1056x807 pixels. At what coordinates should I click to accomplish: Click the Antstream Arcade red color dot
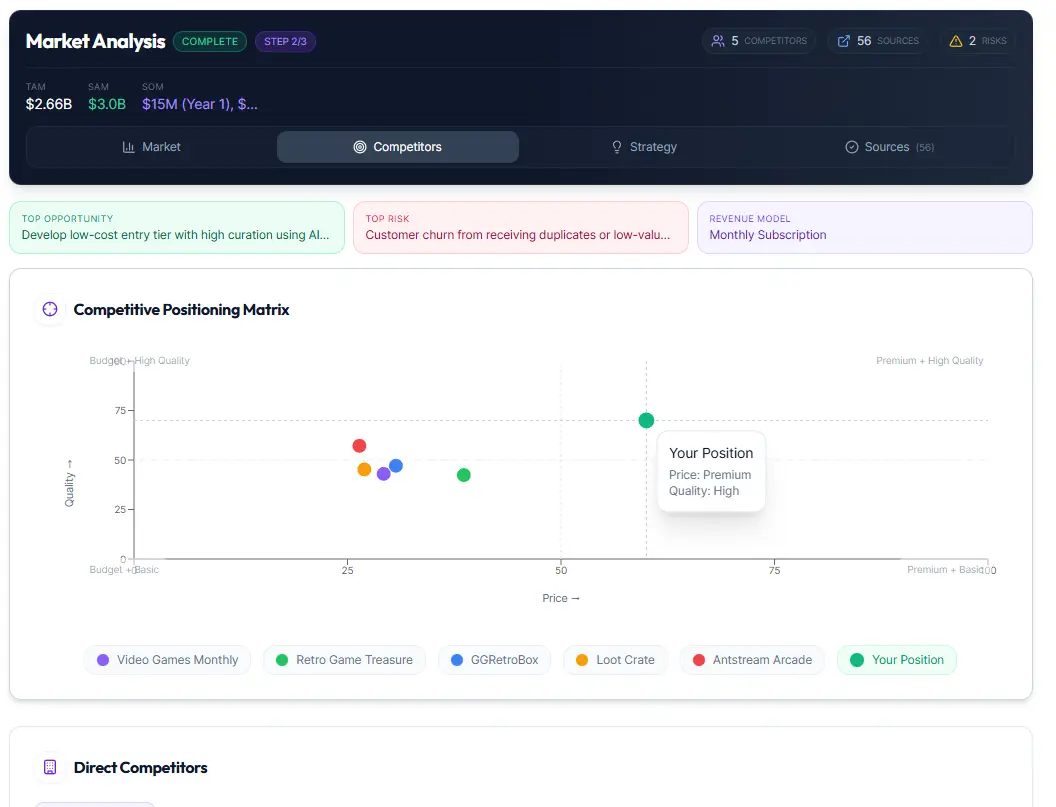[697, 660]
